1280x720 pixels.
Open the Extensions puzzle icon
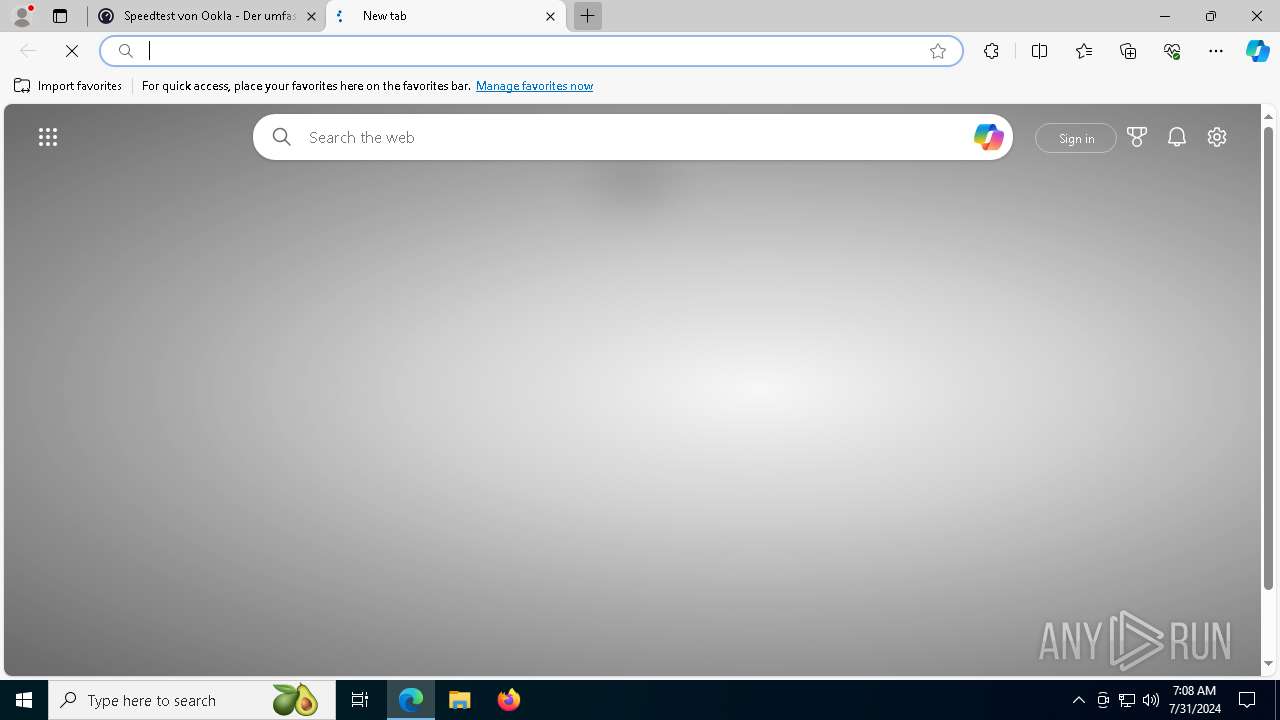tap(991, 51)
